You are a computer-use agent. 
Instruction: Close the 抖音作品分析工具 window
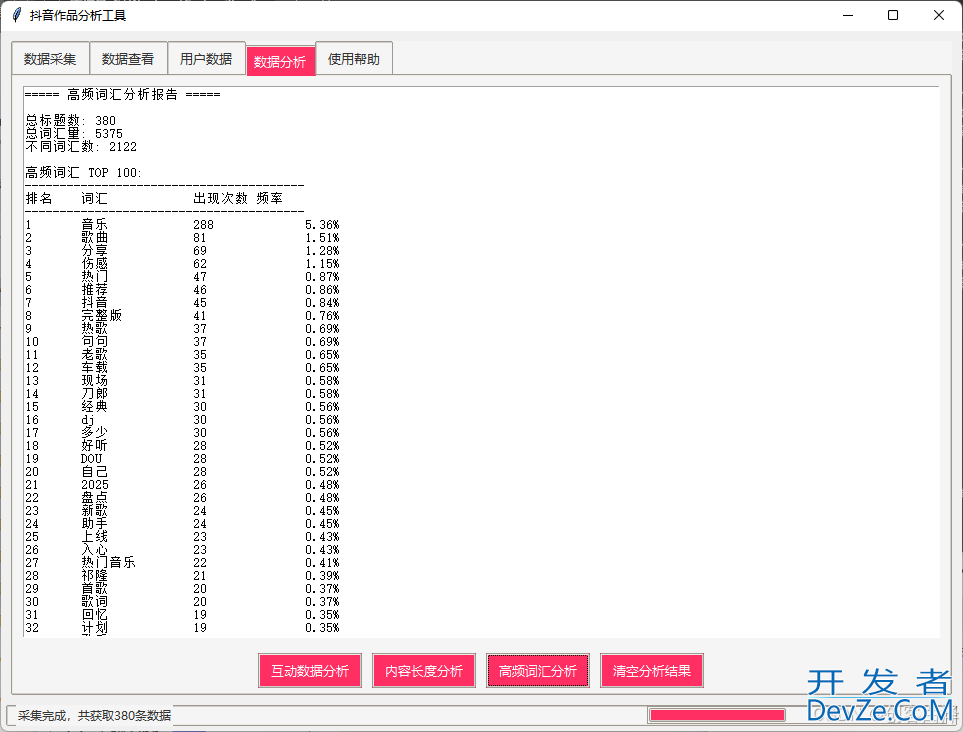click(x=938, y=15)
